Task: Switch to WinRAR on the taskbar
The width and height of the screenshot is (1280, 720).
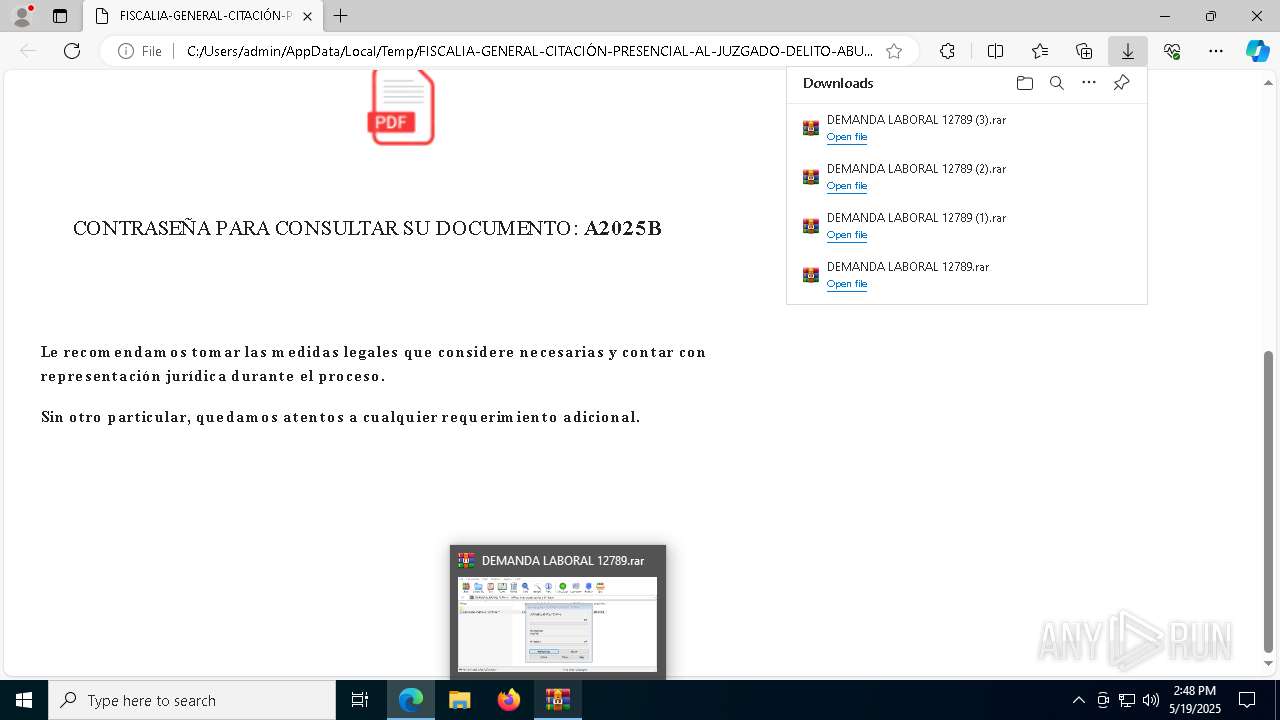Action: [x=557, y=700]
